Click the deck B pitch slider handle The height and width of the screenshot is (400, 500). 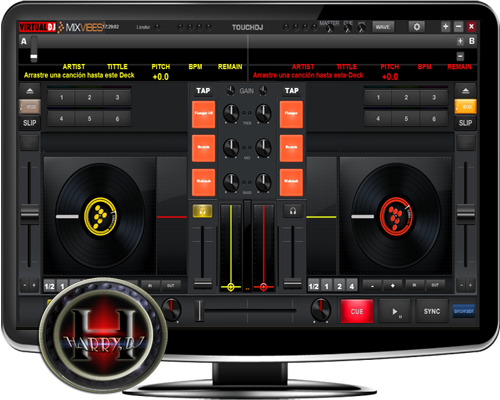coord(465,214)
